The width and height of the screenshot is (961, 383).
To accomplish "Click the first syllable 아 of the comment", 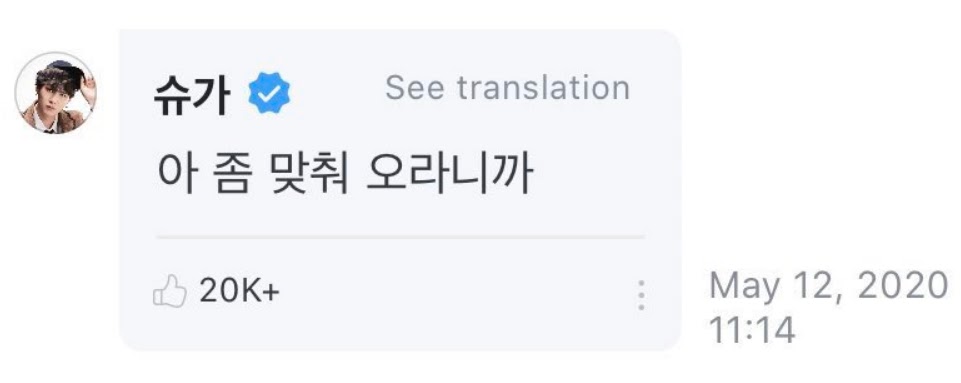I will 177,175.
